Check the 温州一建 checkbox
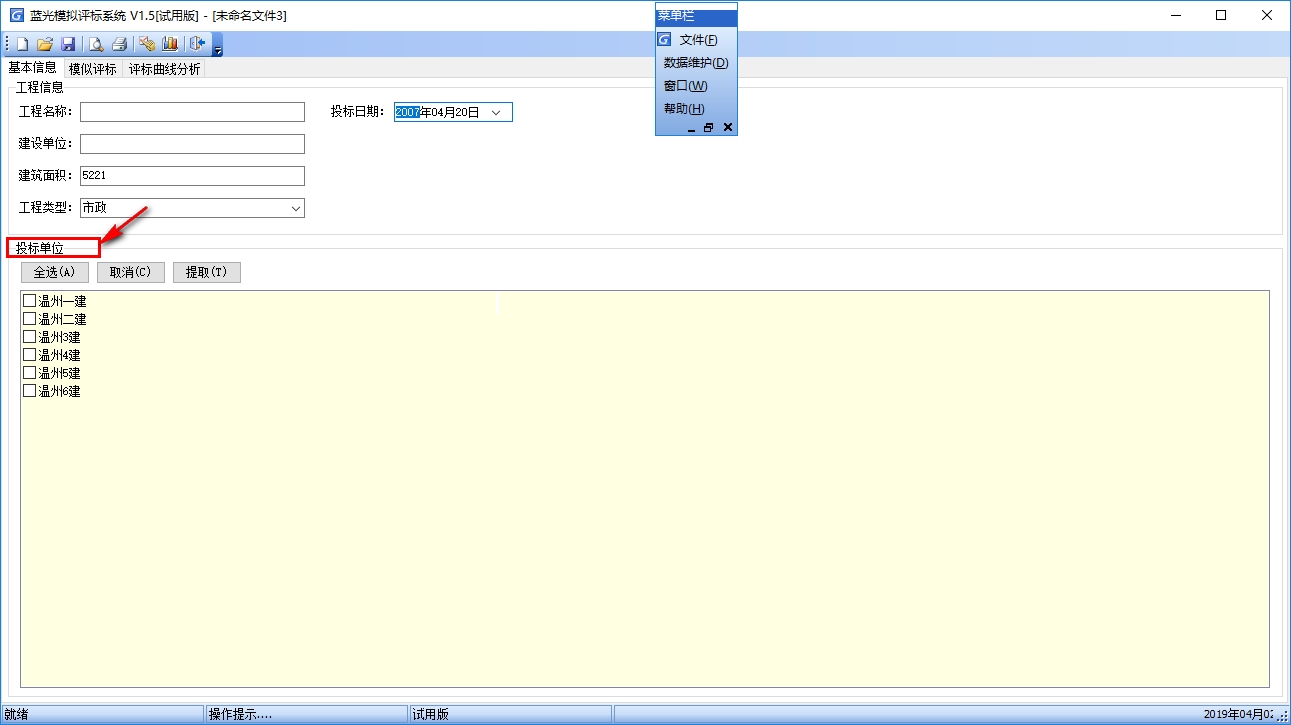The height and width of the screenshot is (725, 1291). click(29, 301)
